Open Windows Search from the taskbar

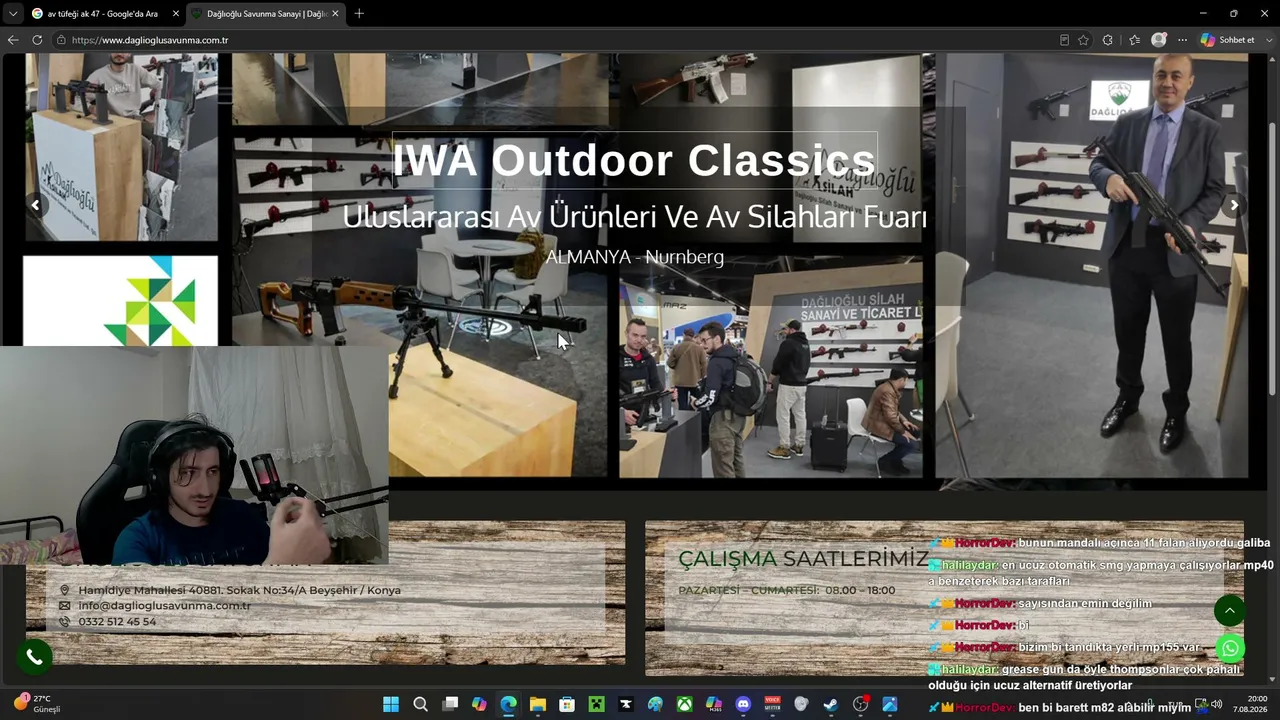[x=421, y=704]
